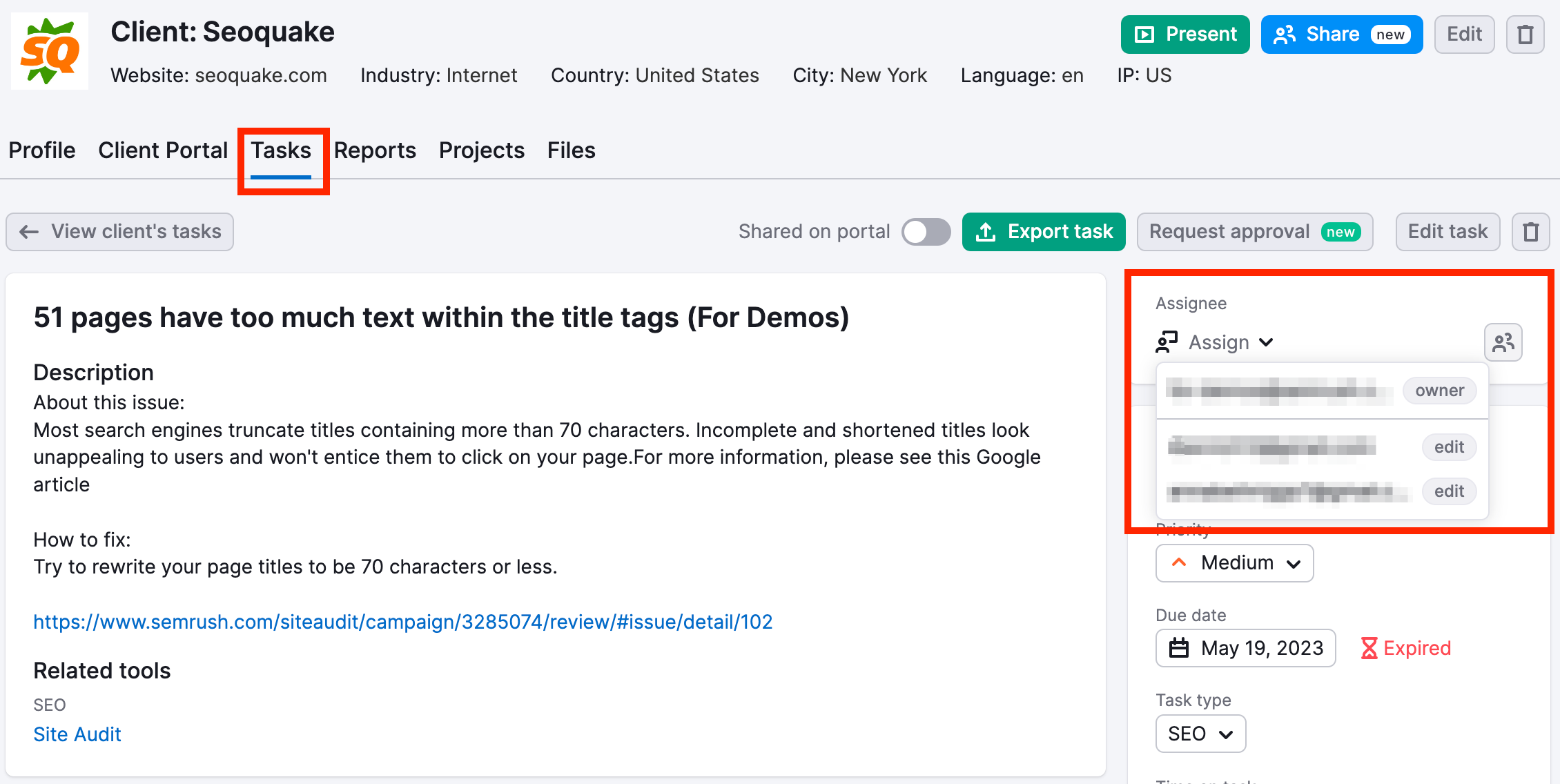Delete the client using top trash icon
Screen dimensions: 1560x784
[x=1525, y=35]
